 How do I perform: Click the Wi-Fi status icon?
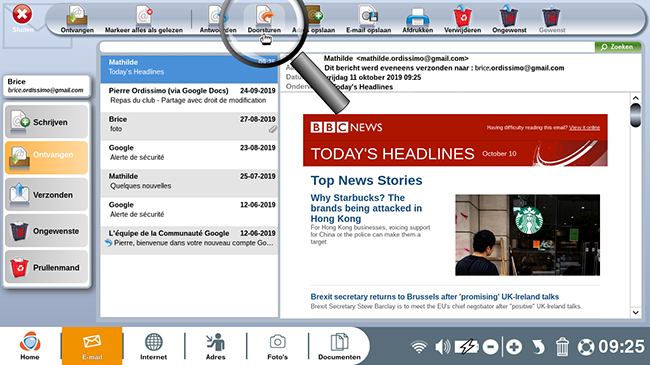pyautogui.click(x=419, y=347)
